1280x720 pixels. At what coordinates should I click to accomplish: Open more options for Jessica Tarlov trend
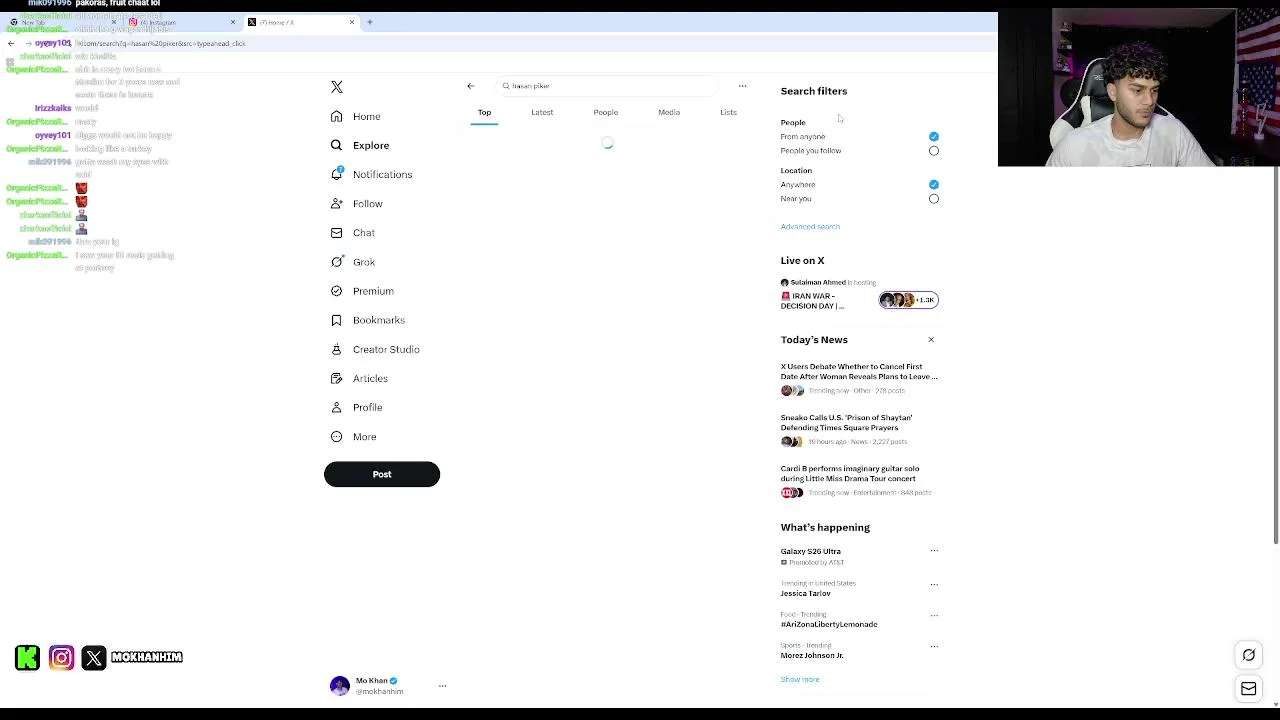point(934,584)
